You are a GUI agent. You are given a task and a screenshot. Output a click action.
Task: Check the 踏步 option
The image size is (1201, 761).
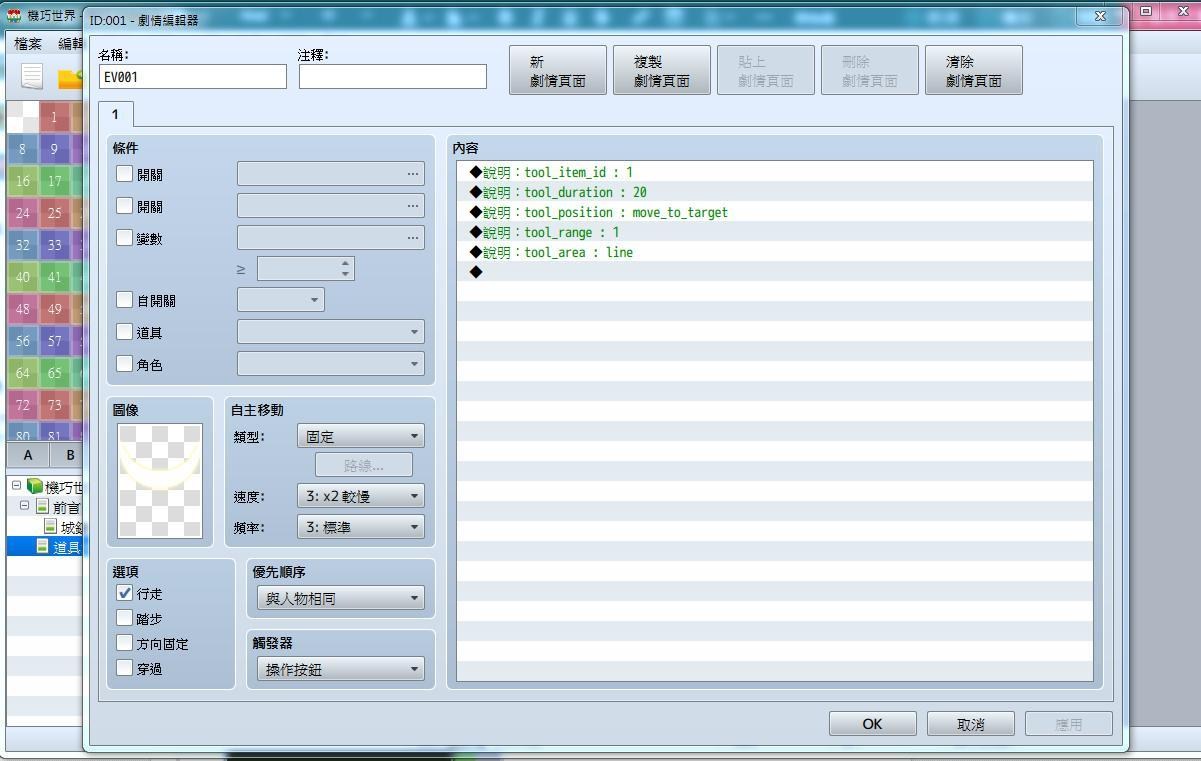tap(124, 618)
